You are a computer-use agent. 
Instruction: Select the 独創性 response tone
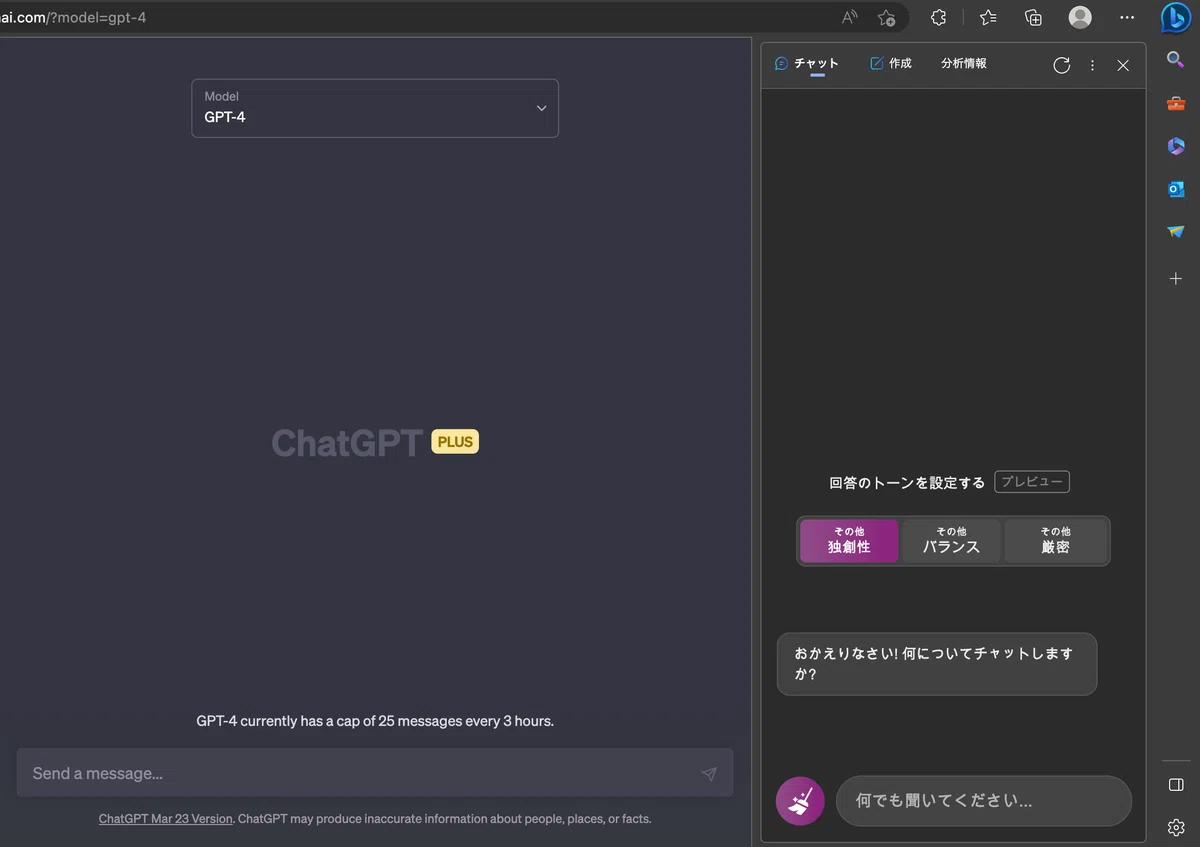[849, 541]
